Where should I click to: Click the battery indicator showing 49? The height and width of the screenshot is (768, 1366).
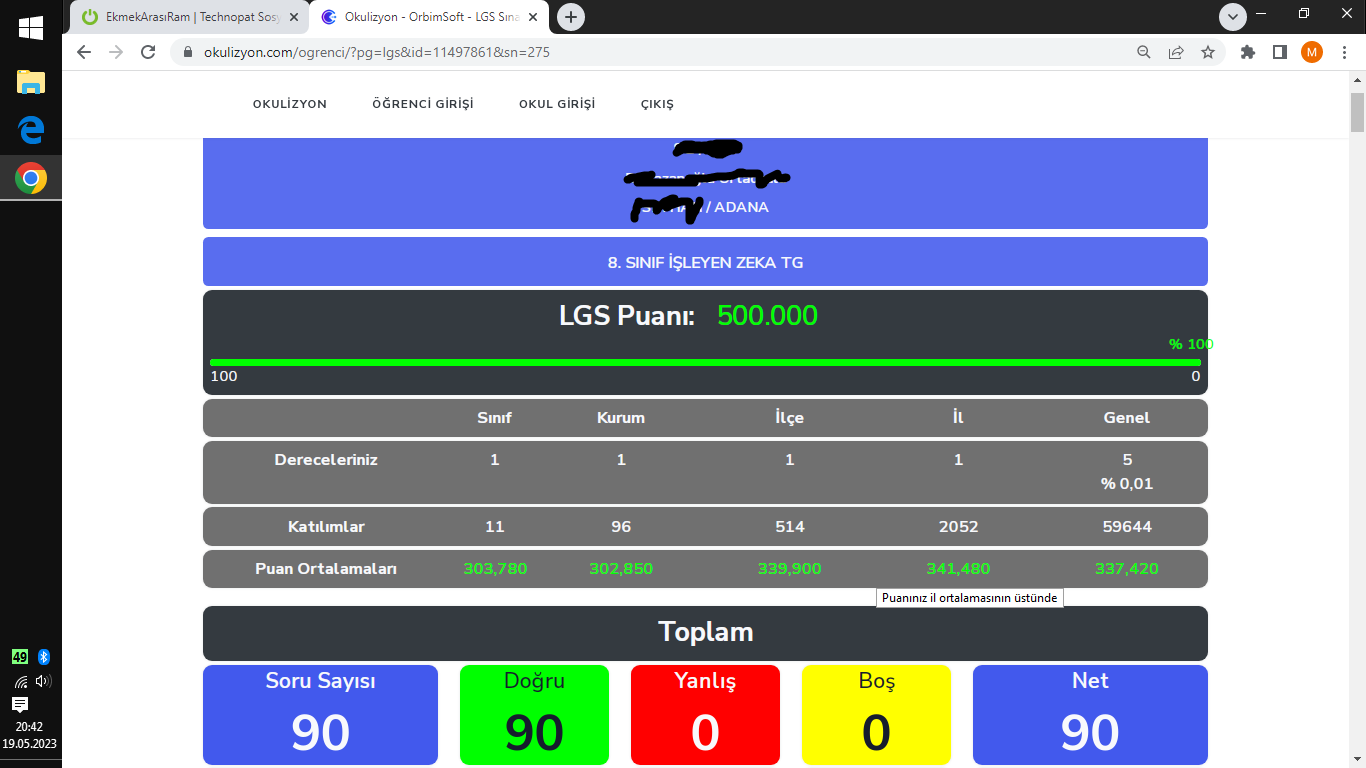20,657
